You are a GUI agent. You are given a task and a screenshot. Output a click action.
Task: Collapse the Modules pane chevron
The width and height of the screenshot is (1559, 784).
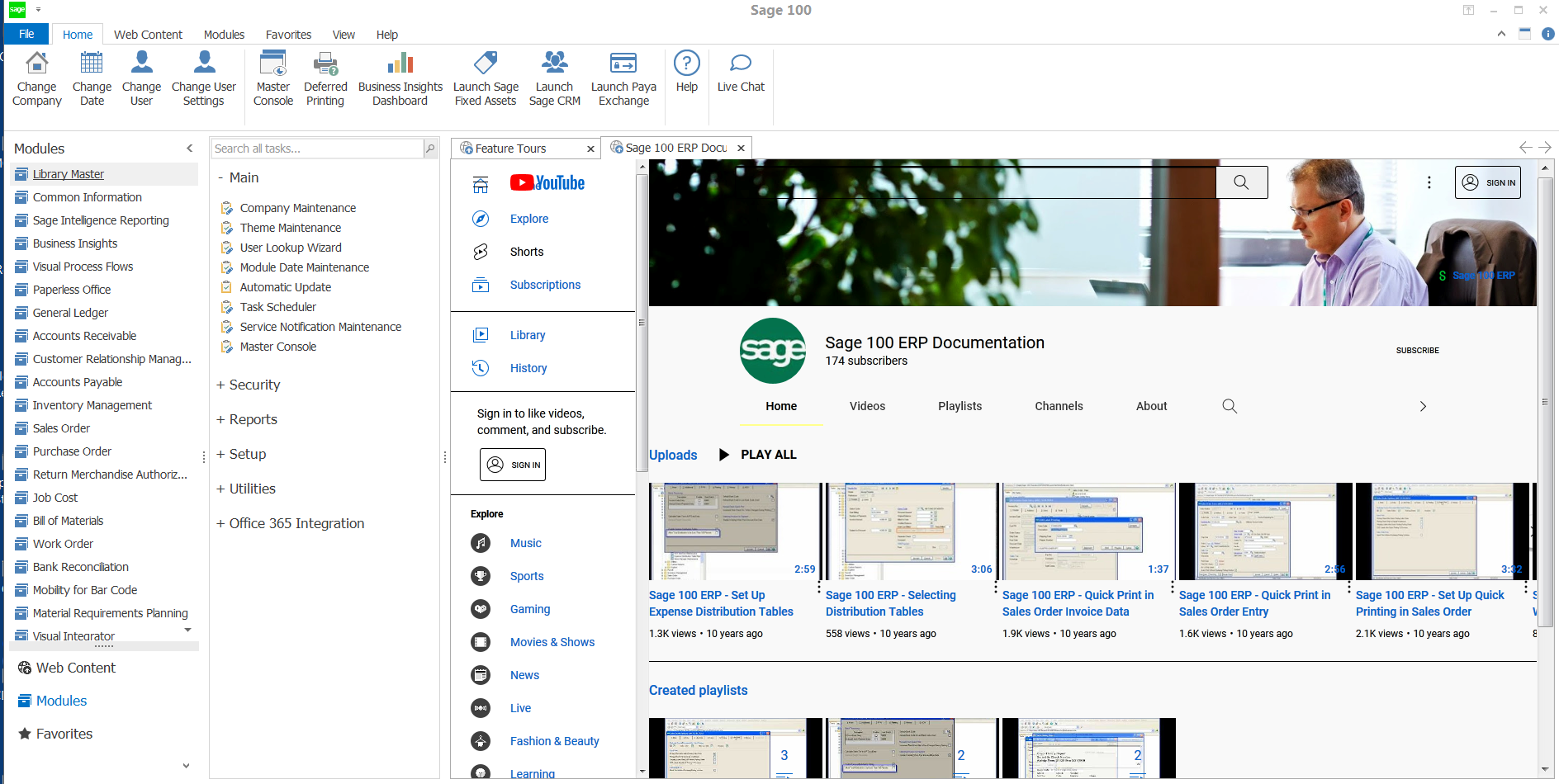pos(190,149)
